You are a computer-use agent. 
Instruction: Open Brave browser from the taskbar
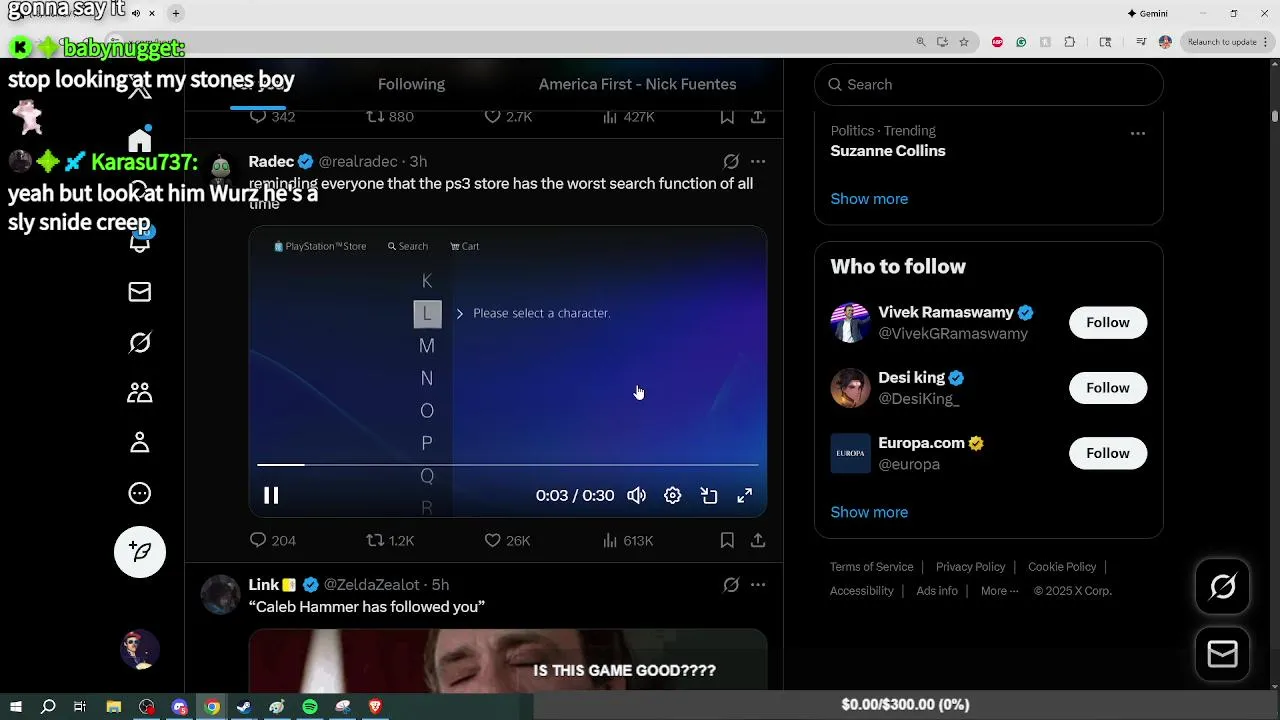pos(375,707)
